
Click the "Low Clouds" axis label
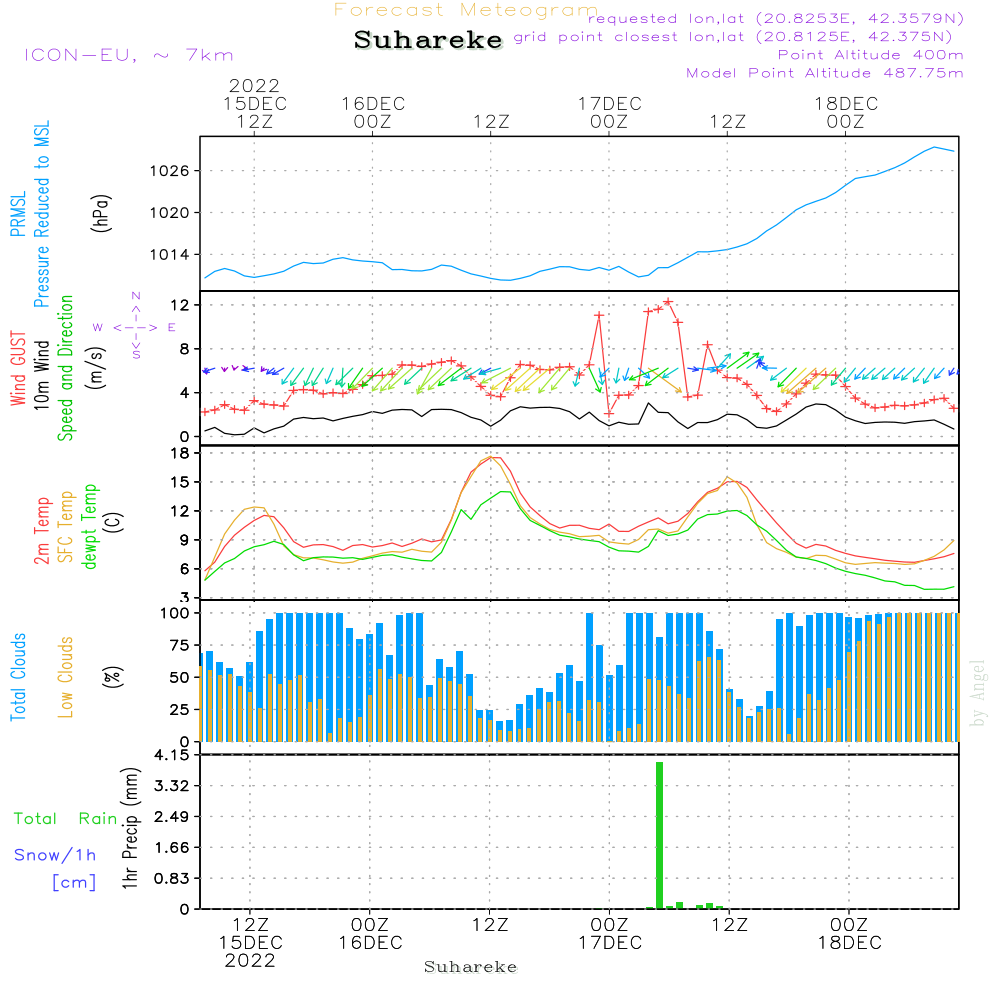tap(66, 677)
